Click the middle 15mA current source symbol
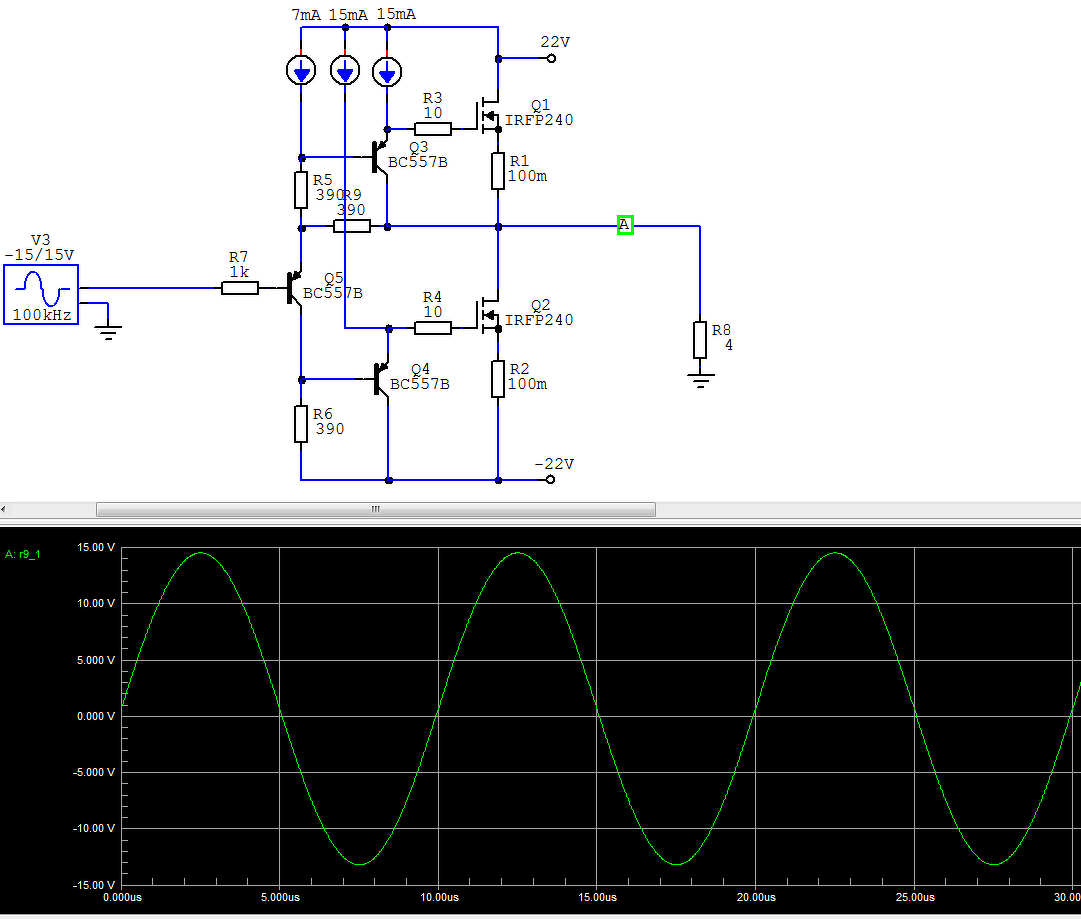 pos(345,70)
